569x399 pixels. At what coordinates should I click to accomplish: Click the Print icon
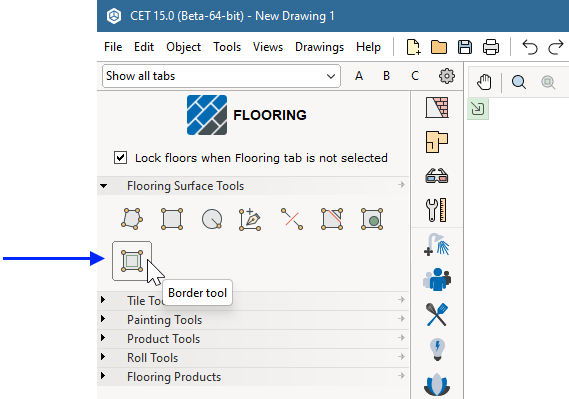coord(491,47)
